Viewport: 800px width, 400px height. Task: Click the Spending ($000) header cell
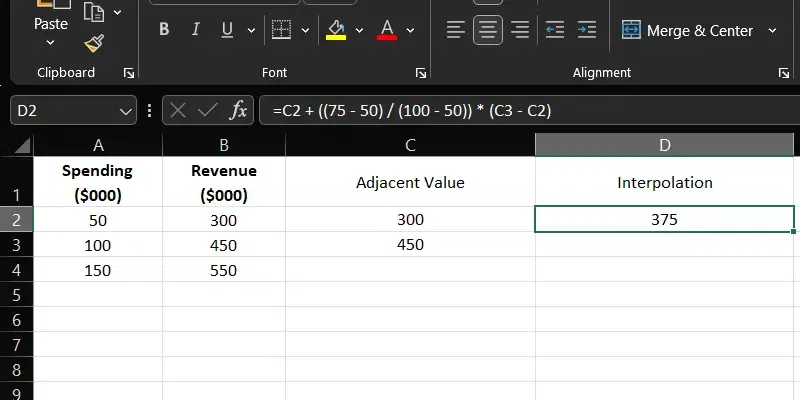[x=98, y=182]
